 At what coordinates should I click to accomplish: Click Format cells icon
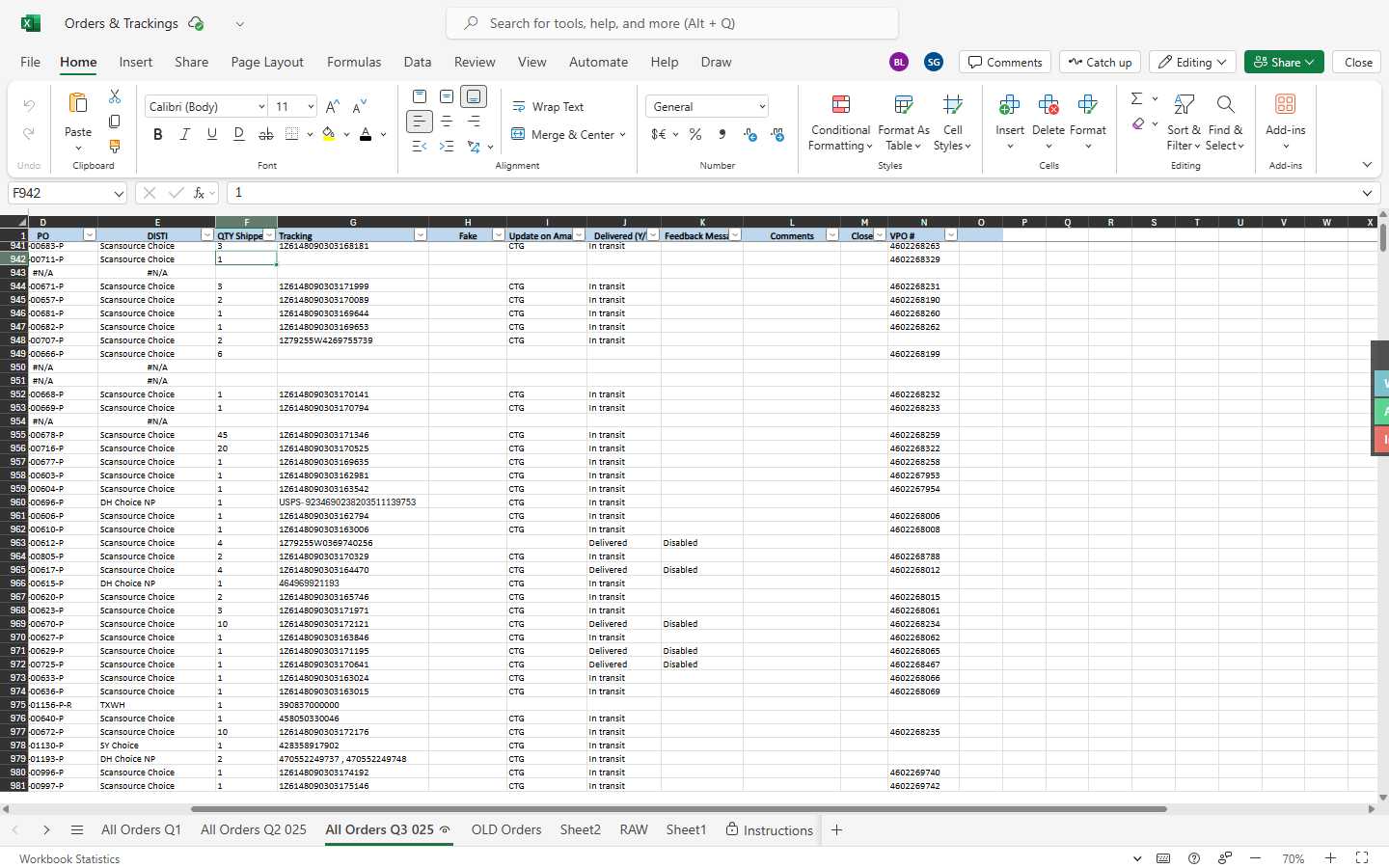point(1088,104)
